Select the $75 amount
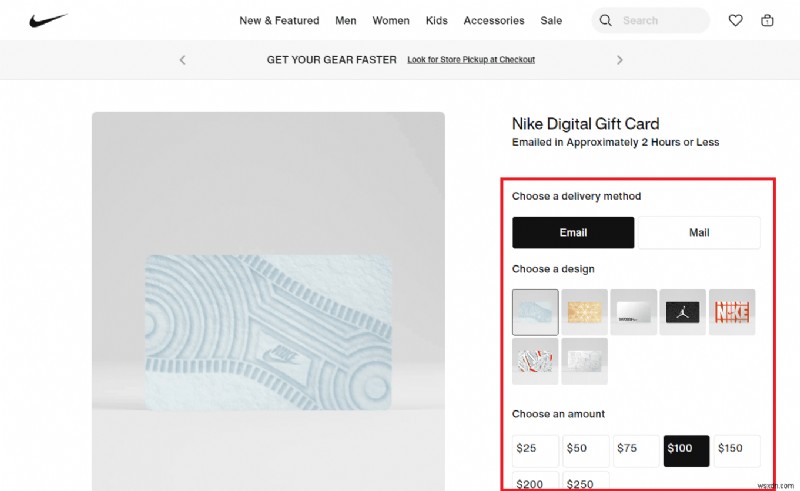 point(636,451)
